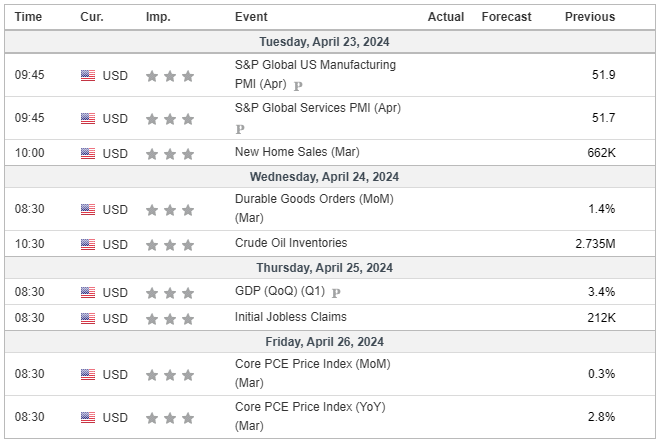
Task: Click USD in the New Home Sales row
Action: coord(115,154)
